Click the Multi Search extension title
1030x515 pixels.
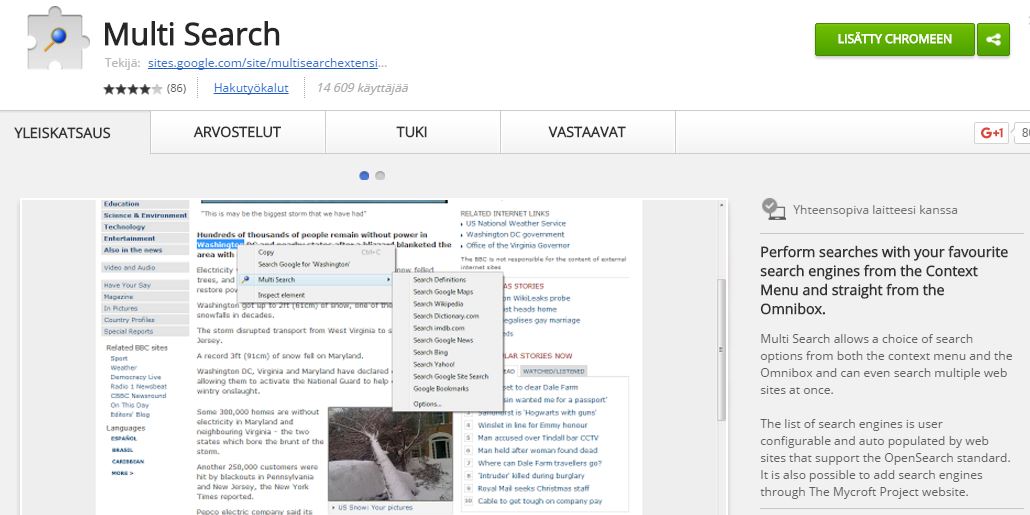click(192, 34)
